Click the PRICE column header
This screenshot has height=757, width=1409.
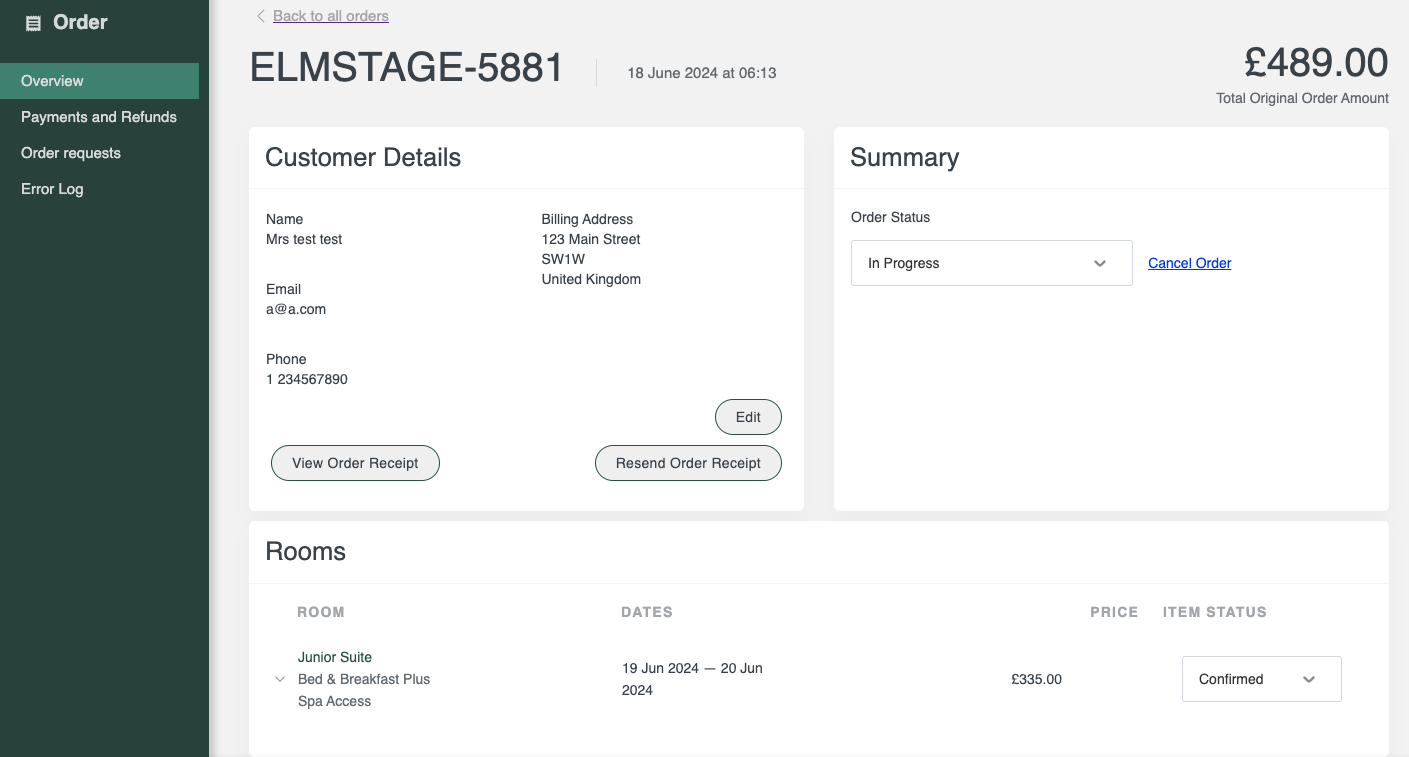tap(1114, 612)
